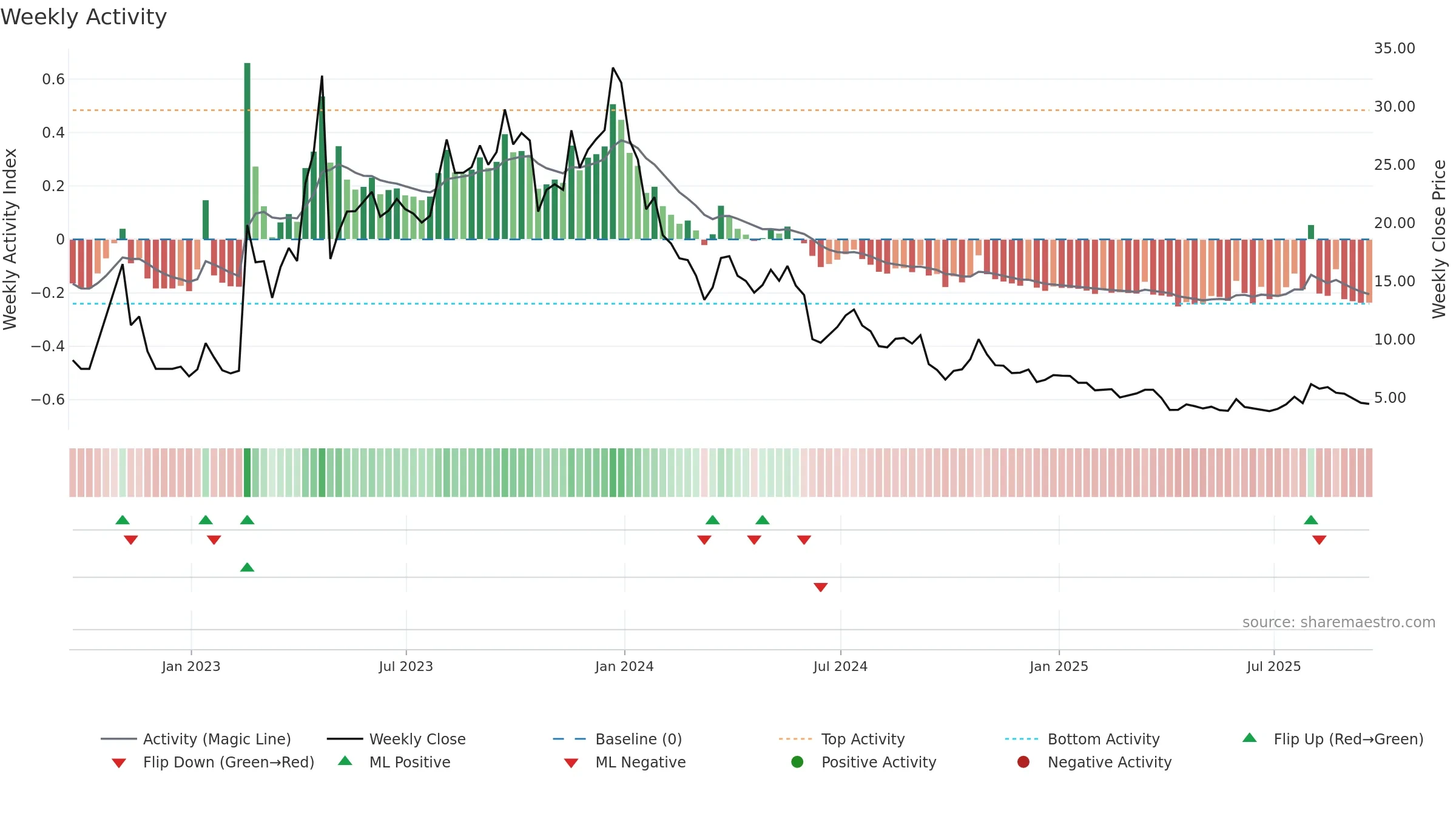This screenshot has width=1456, height=819.
Task: Select the ML Positive triangle marker in early 2023
Action: click(247, 567)
